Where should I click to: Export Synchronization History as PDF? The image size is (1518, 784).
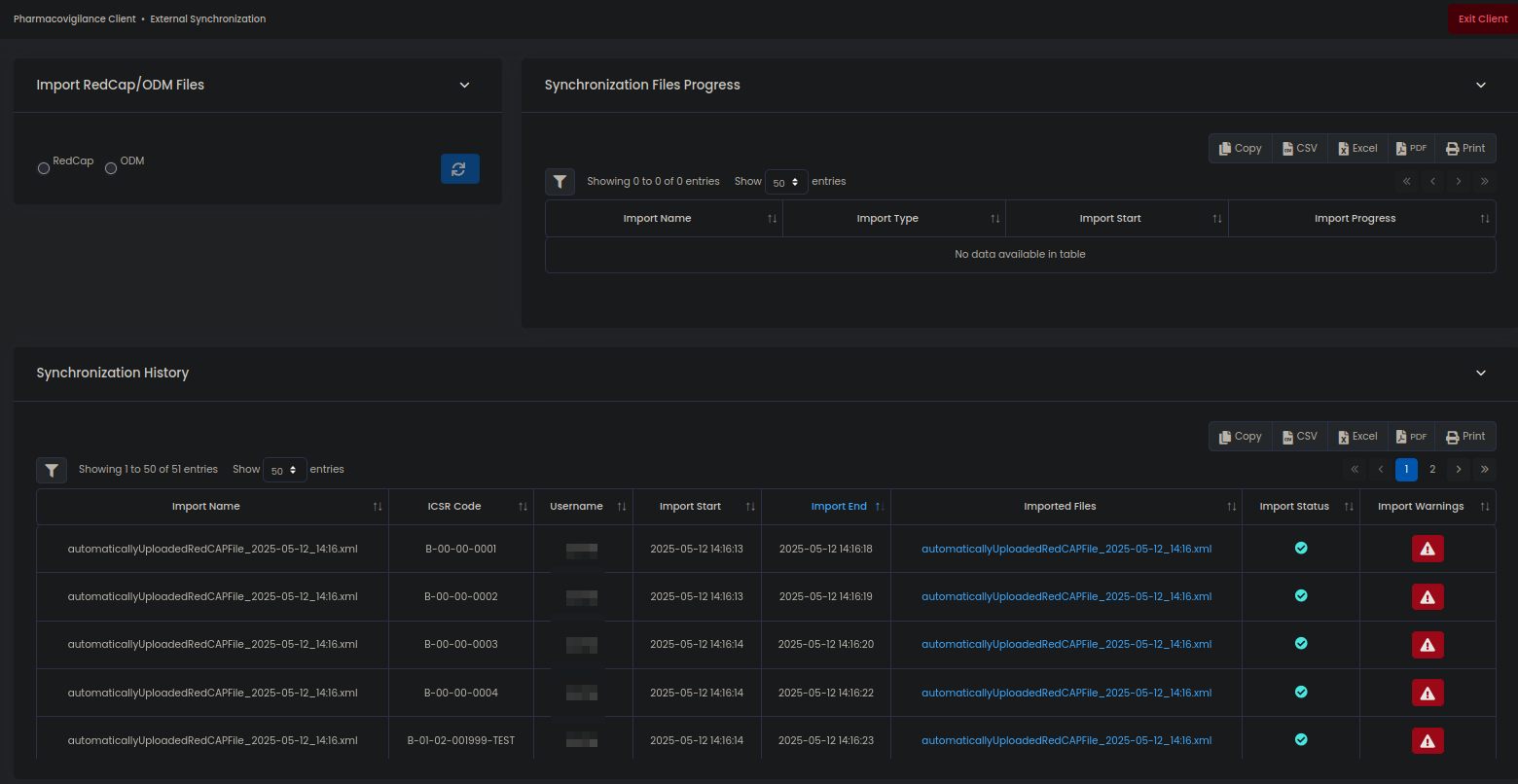[x=1411, y=437]
